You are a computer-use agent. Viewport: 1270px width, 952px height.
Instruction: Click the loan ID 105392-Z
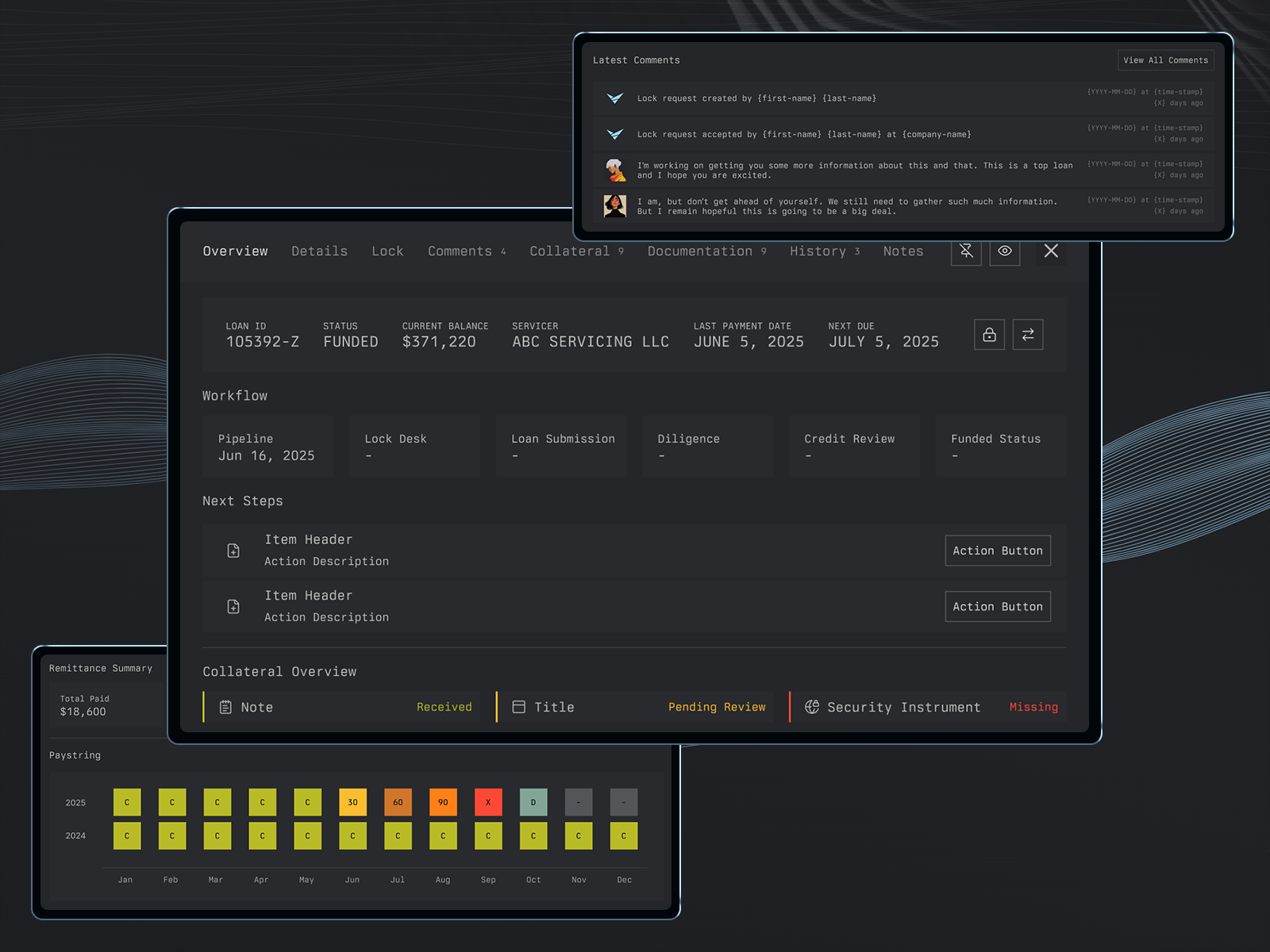click(263, 342)
